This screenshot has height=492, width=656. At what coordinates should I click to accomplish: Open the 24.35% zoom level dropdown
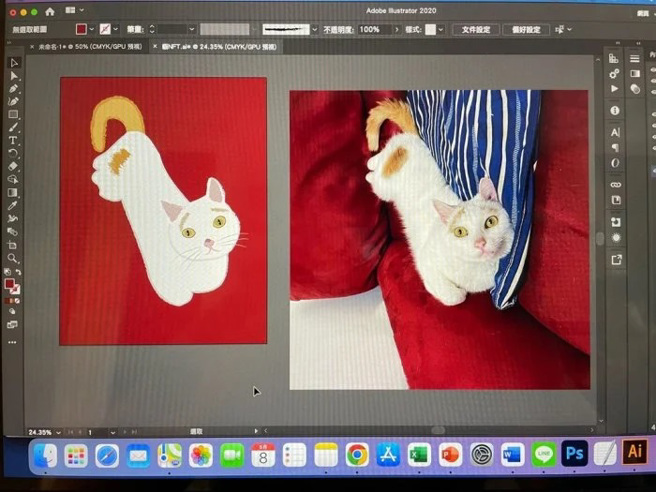pyautogui.click(x=59, y=432)
